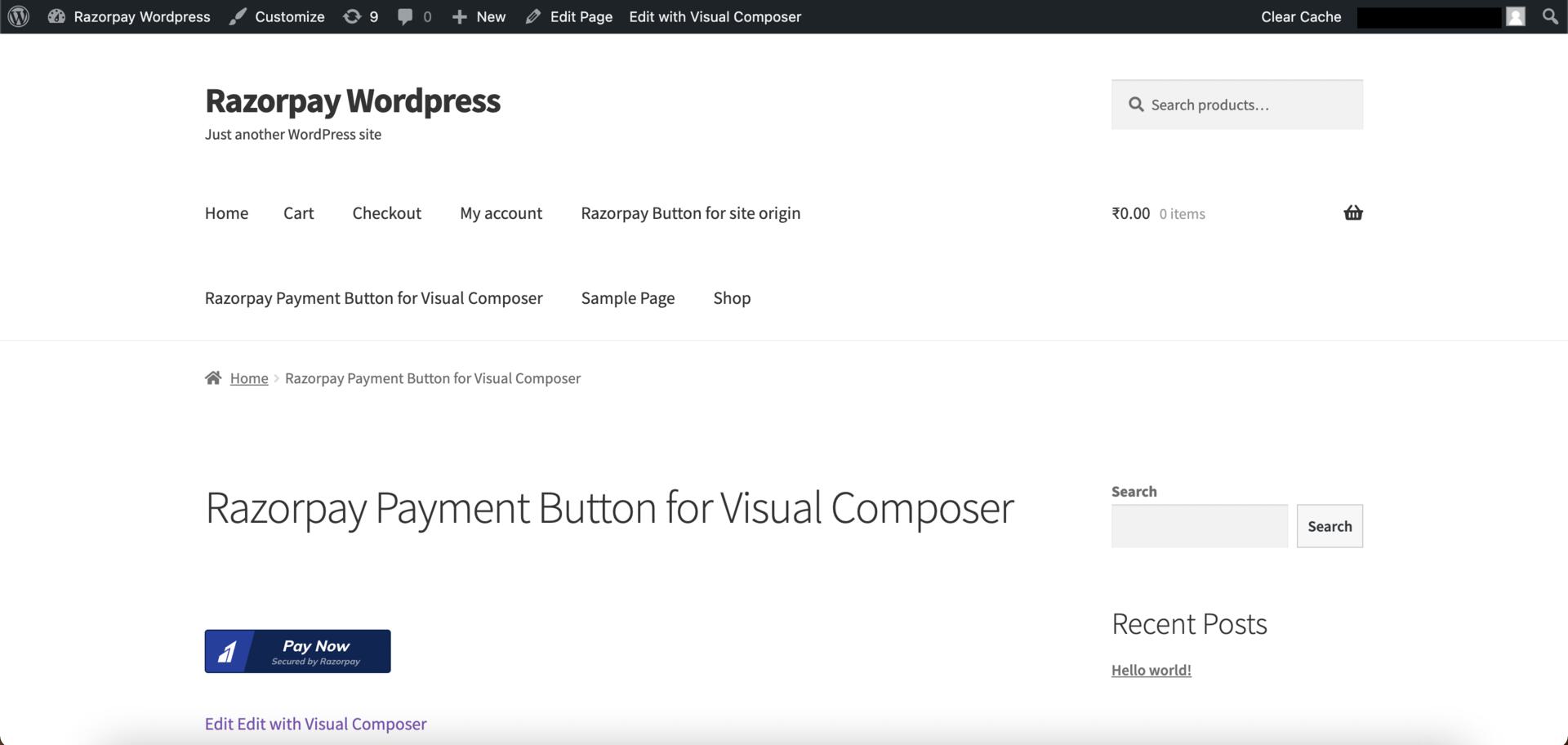Click Customize in the admin bar
1568x745 pixels.
(277, 16)
